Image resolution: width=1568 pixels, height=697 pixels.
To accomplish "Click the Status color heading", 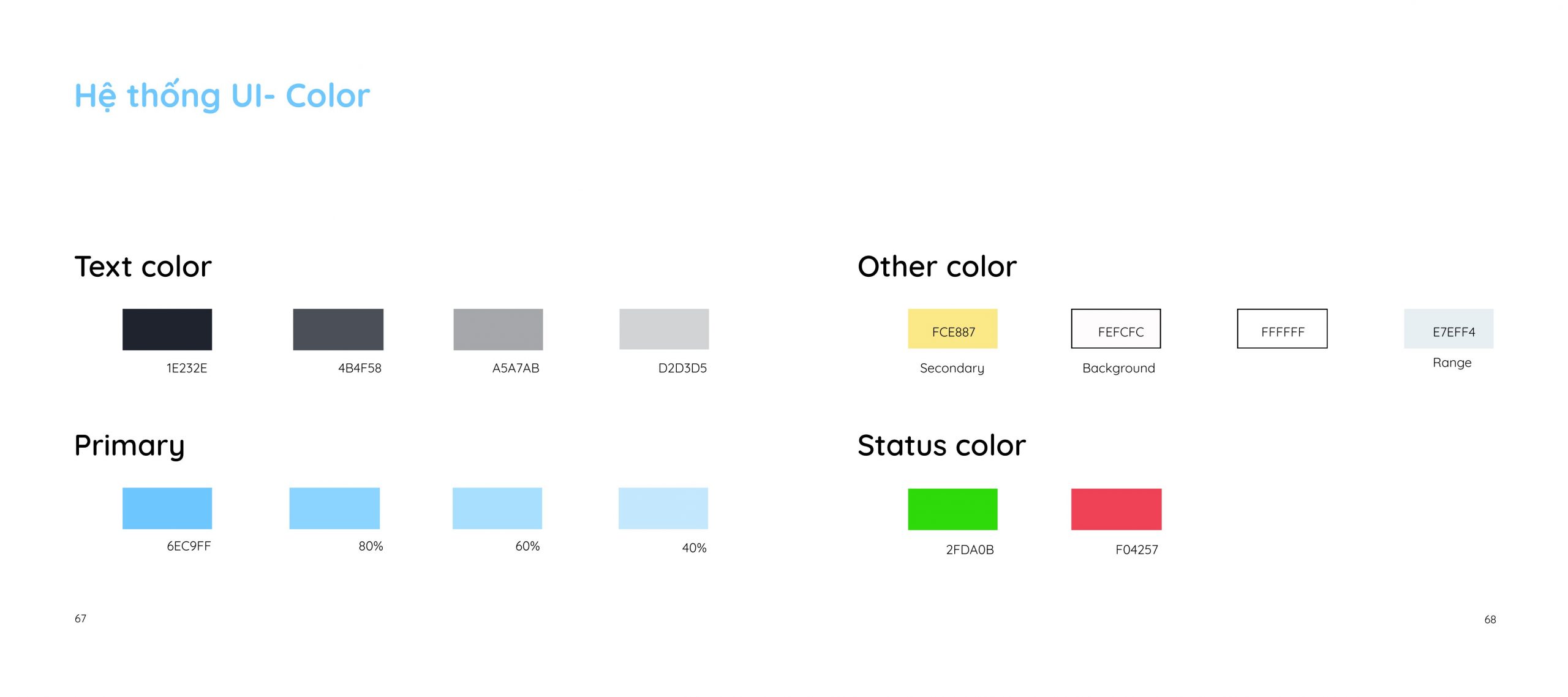I will tap(941, 446).
